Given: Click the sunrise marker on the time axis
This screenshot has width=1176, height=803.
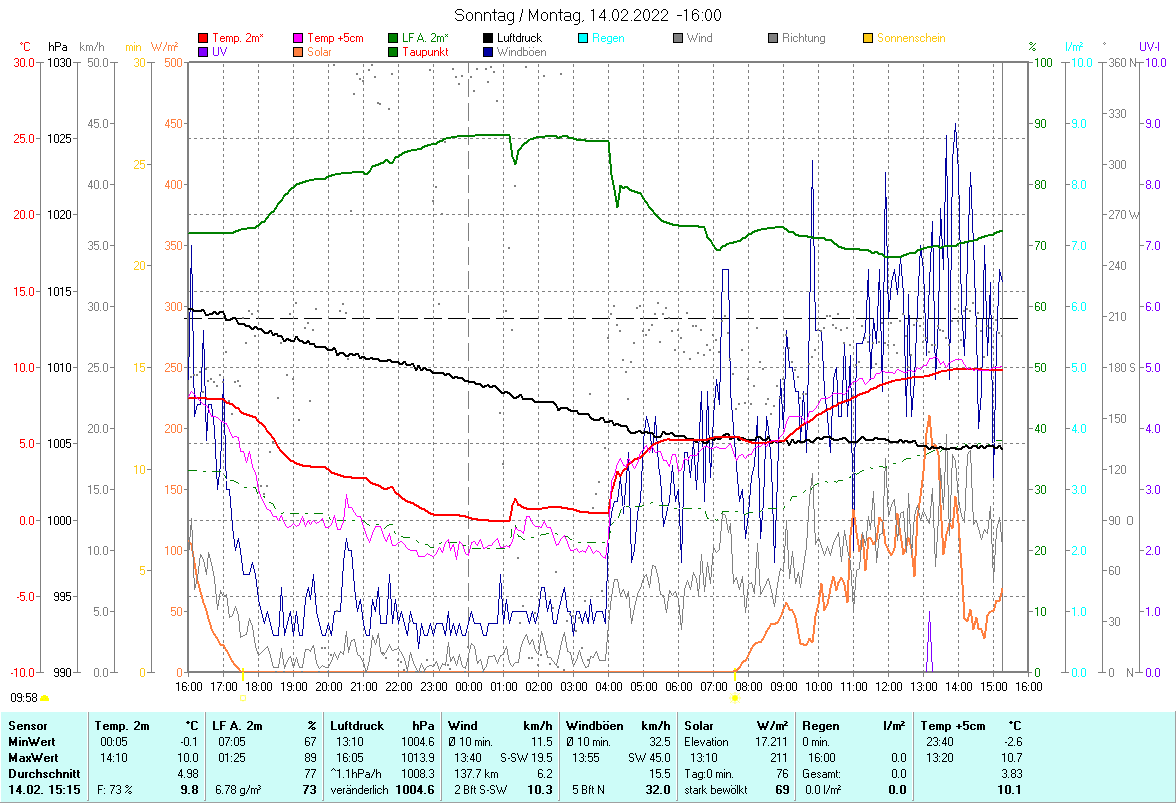Looking at the screenshot, I should 734,697.
